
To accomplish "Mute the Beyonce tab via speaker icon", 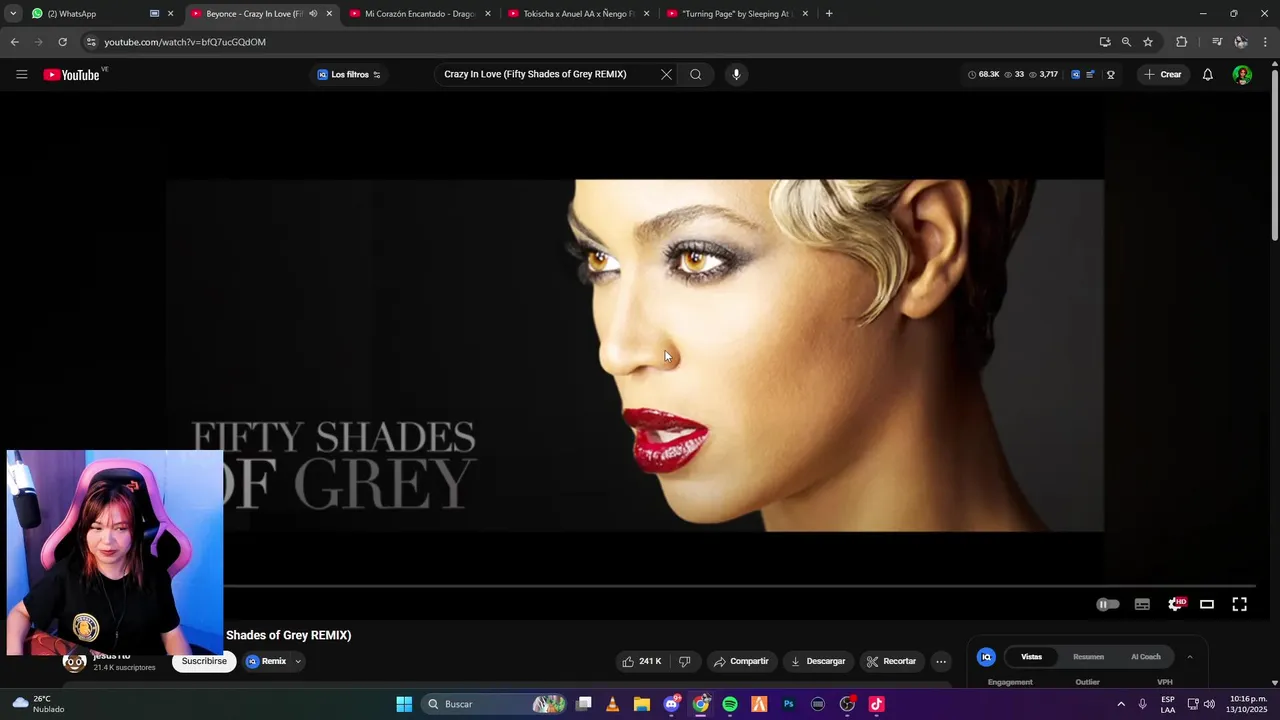I will coord(313,14).
